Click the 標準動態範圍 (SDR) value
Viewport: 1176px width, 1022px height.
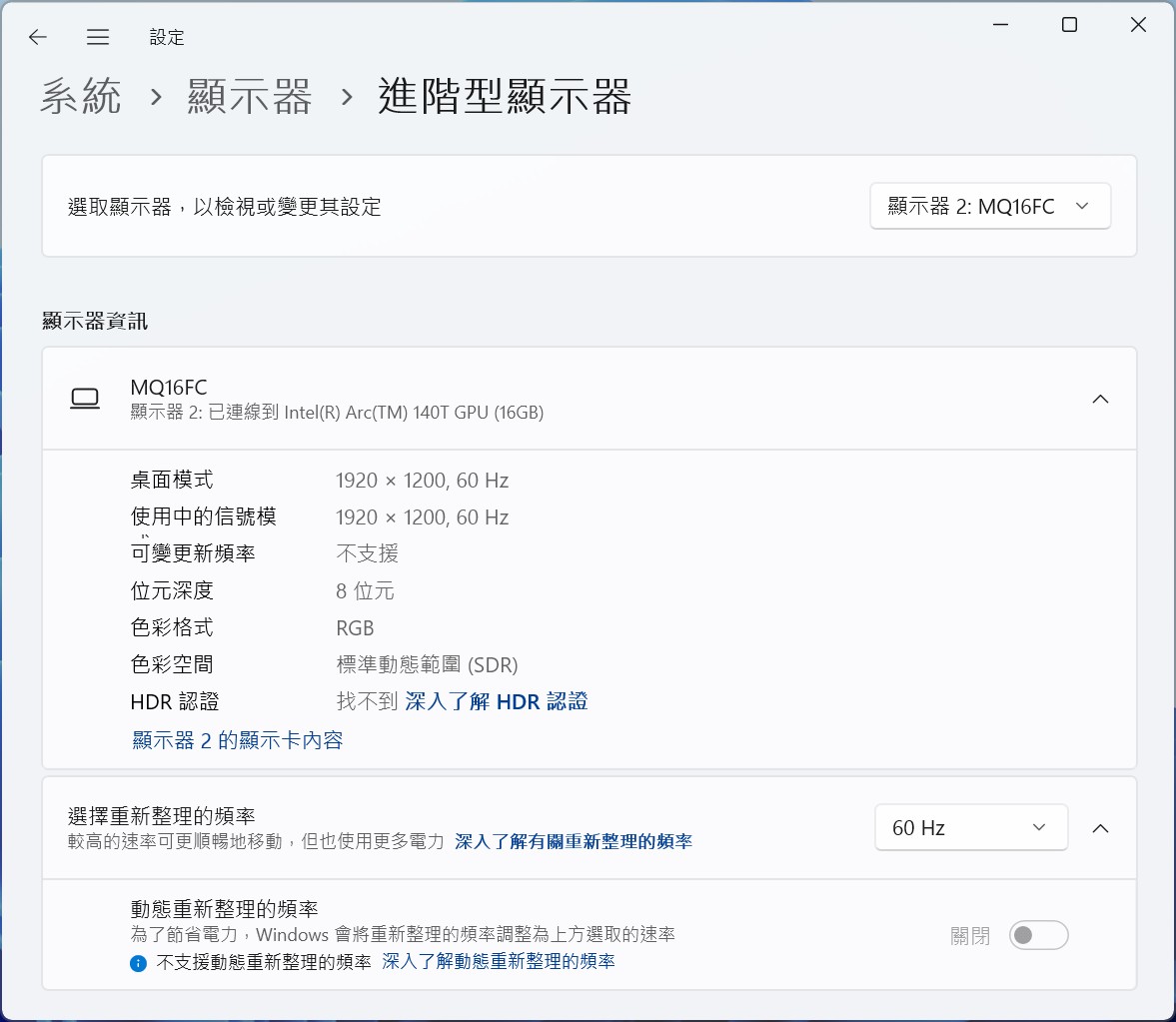pyautogui.click(x=427, y=665)
